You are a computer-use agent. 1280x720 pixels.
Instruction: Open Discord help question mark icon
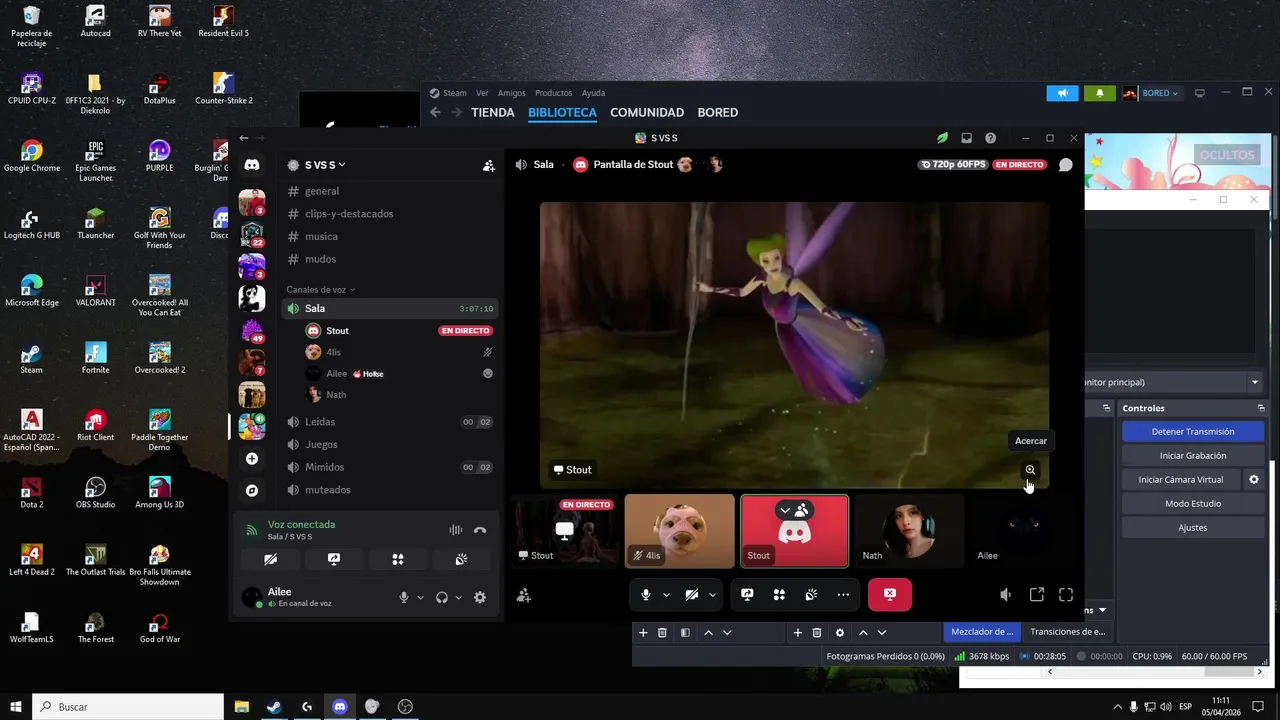[991, 138]
